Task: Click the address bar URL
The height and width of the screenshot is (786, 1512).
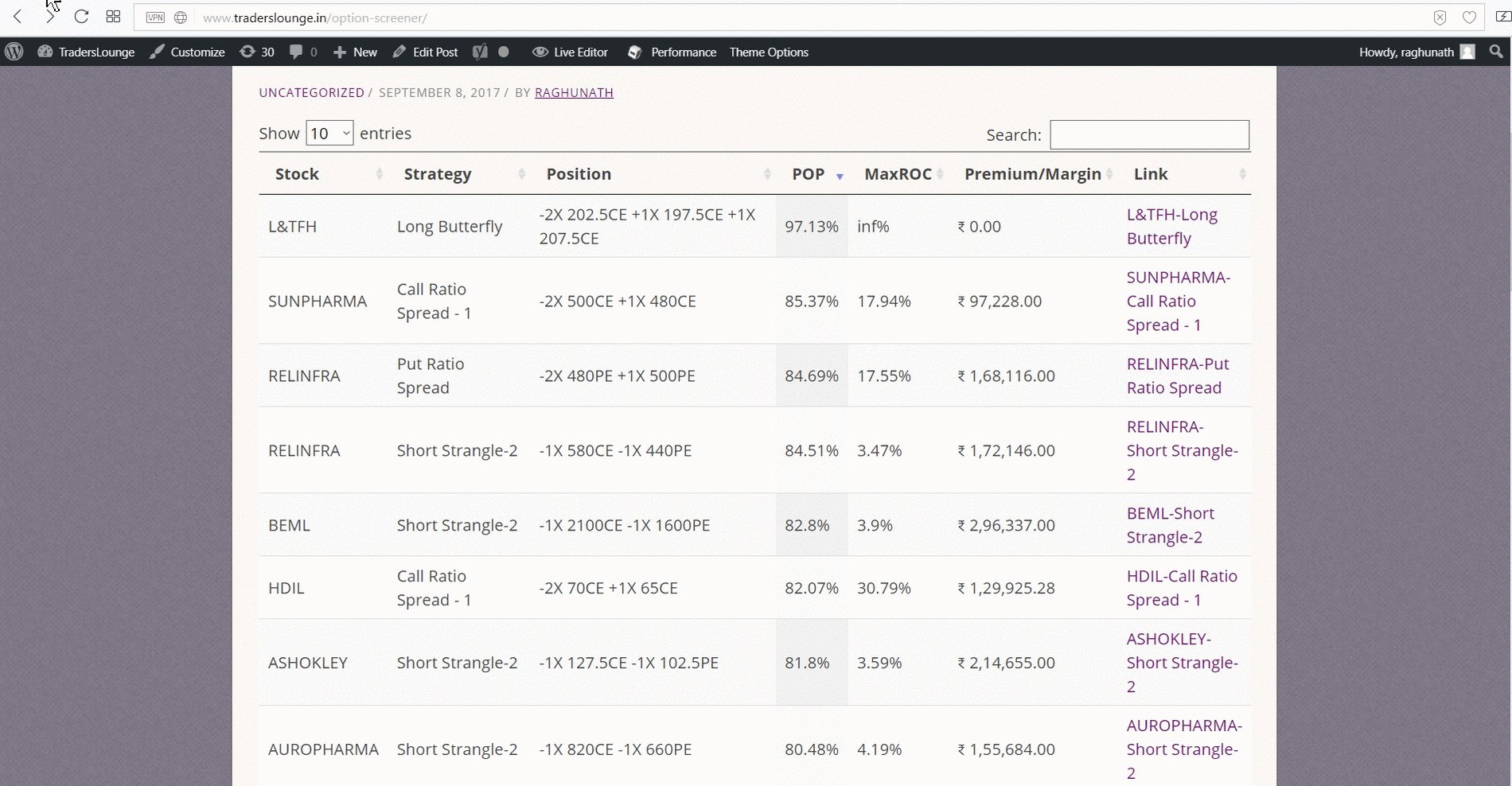Action: coord(314,18)
